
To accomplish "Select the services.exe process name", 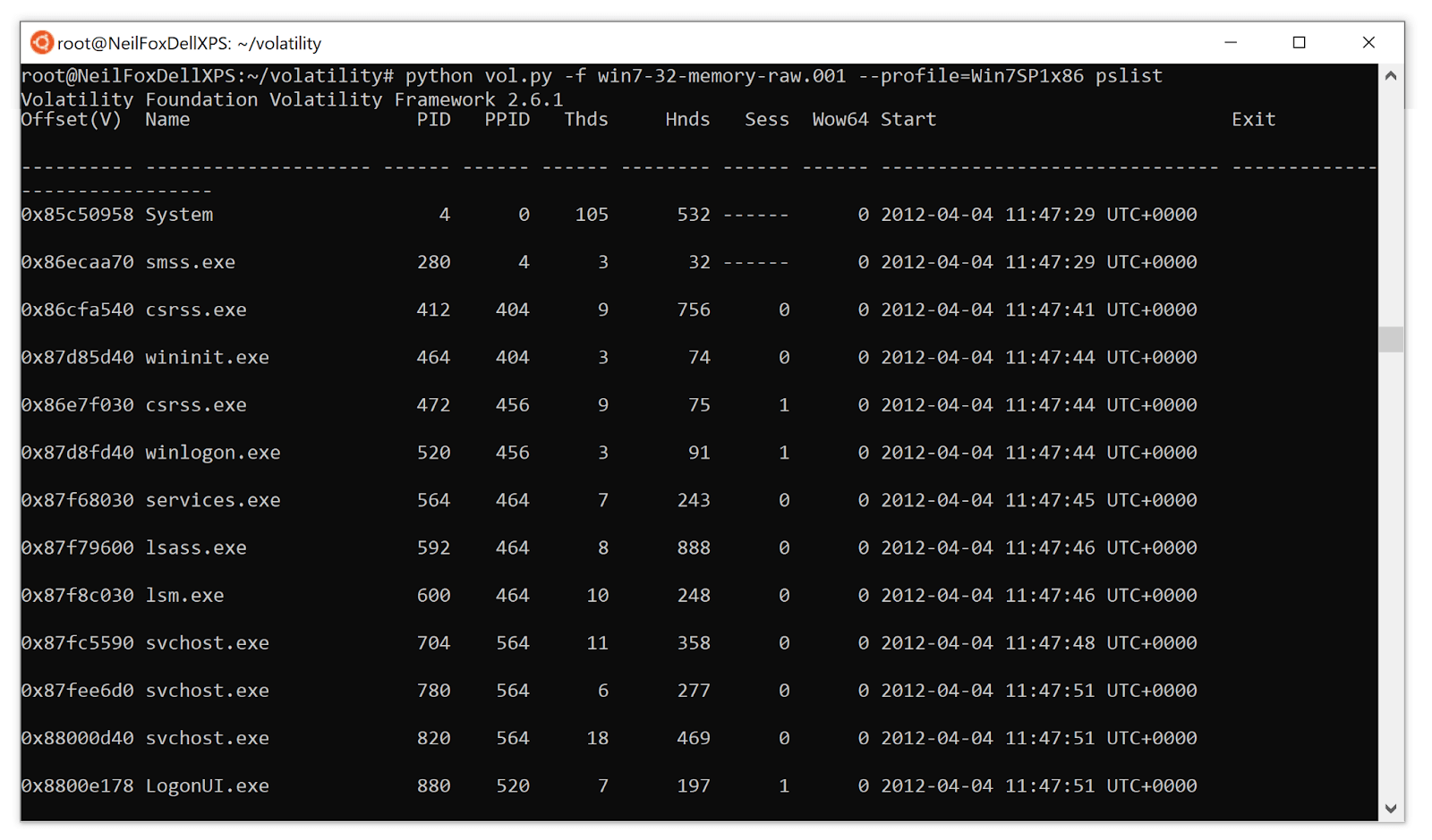I will [212, 500].
